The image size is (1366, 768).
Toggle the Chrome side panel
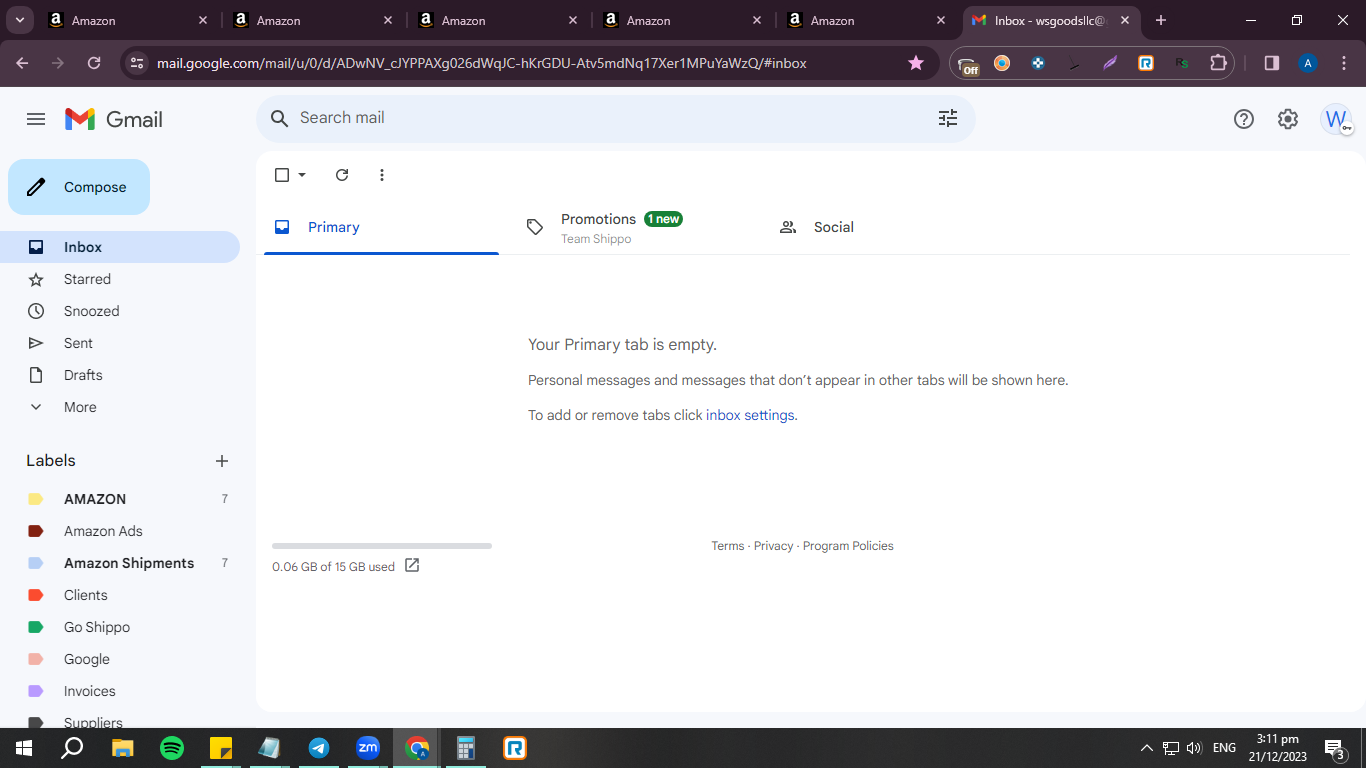(1272, 63)
